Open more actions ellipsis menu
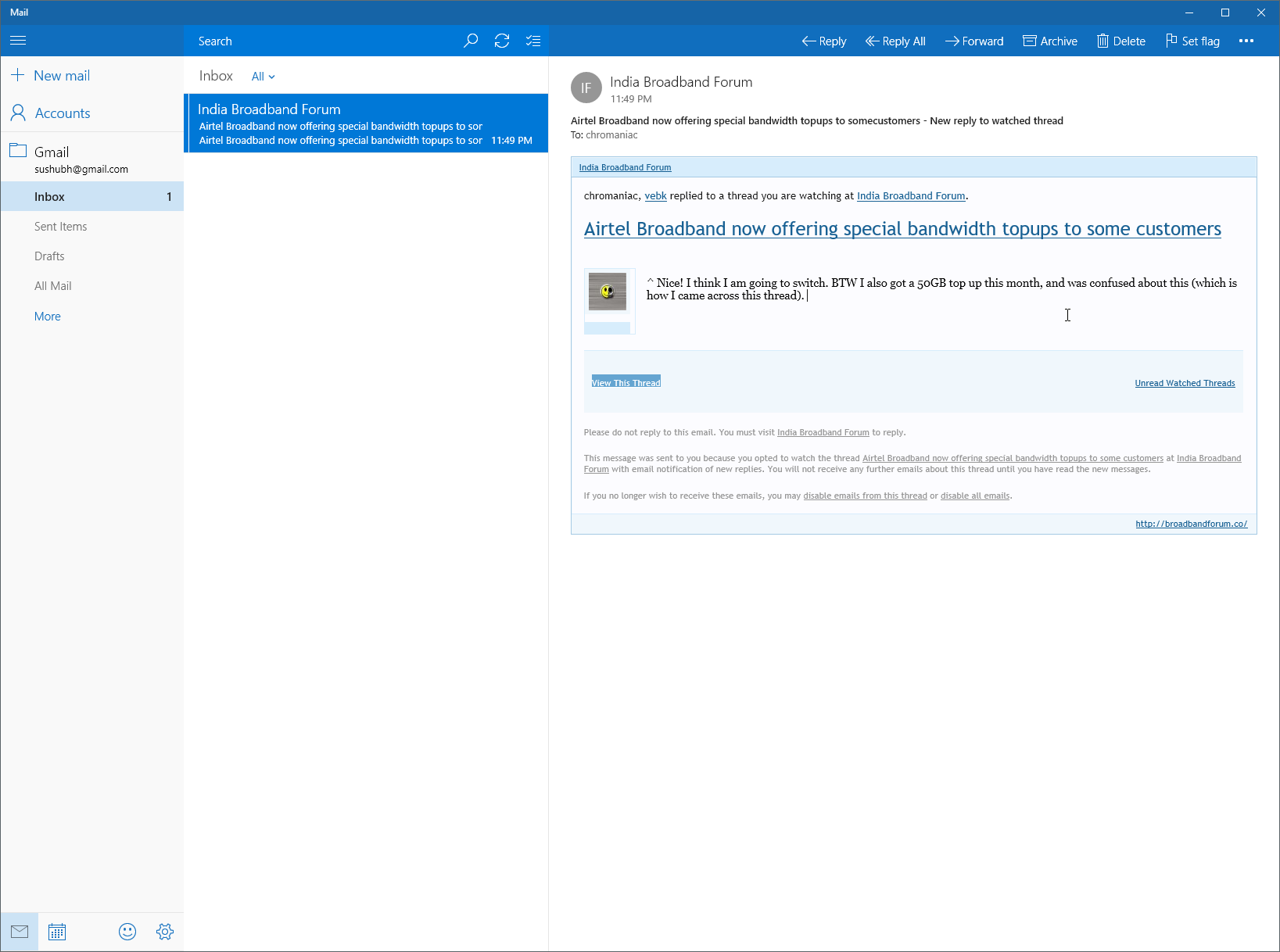Screen dimensions: 1280x952 [x=1246, y=41]
